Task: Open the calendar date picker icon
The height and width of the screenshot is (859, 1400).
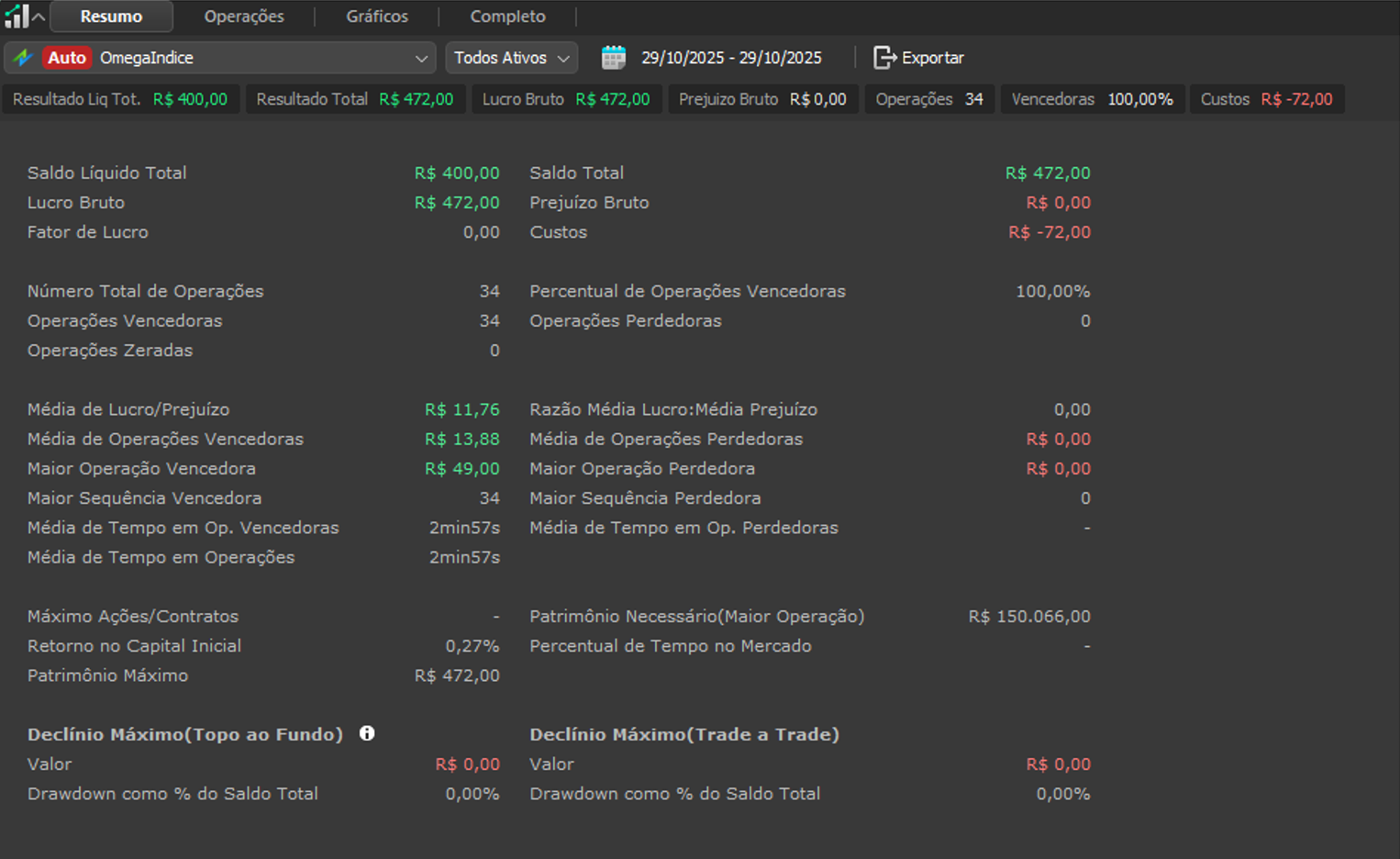Action: pyautogui.click(x=613, y=58)
